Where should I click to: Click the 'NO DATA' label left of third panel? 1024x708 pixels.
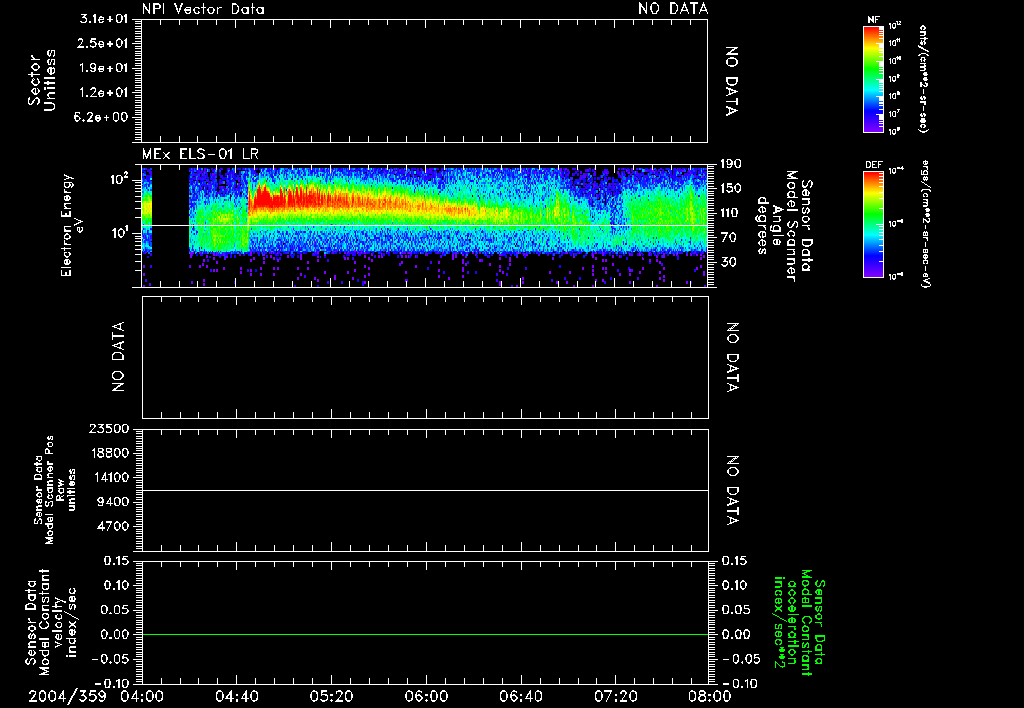118,357
